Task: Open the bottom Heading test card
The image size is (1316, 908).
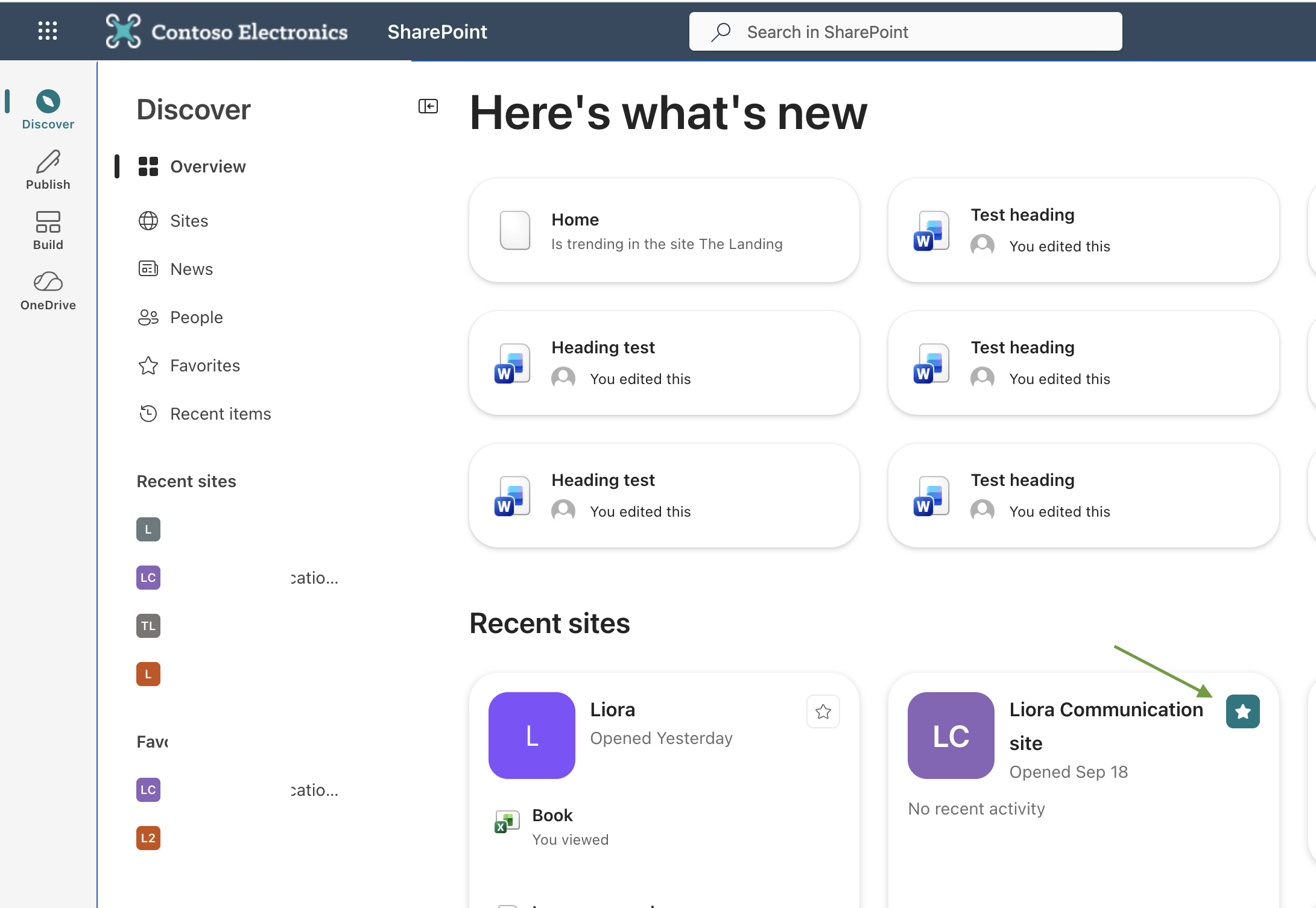Action: 664,496
